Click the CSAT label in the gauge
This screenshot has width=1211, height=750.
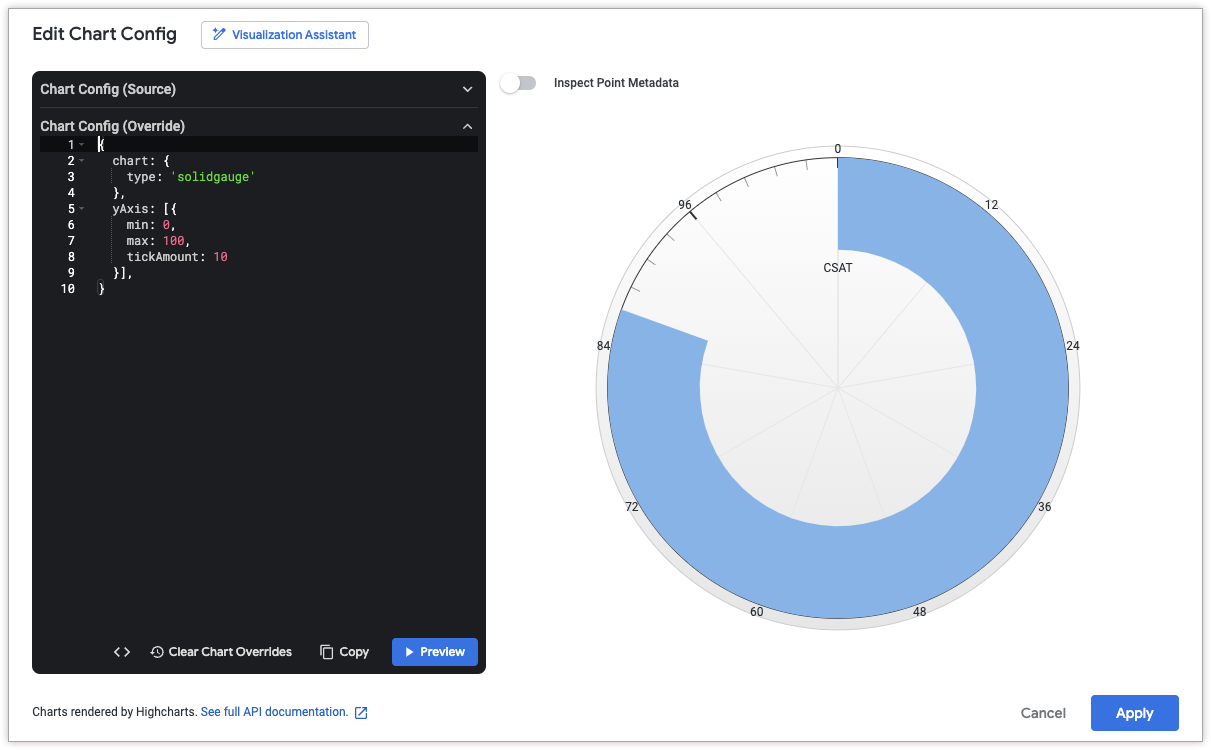(x=837, y=268)
